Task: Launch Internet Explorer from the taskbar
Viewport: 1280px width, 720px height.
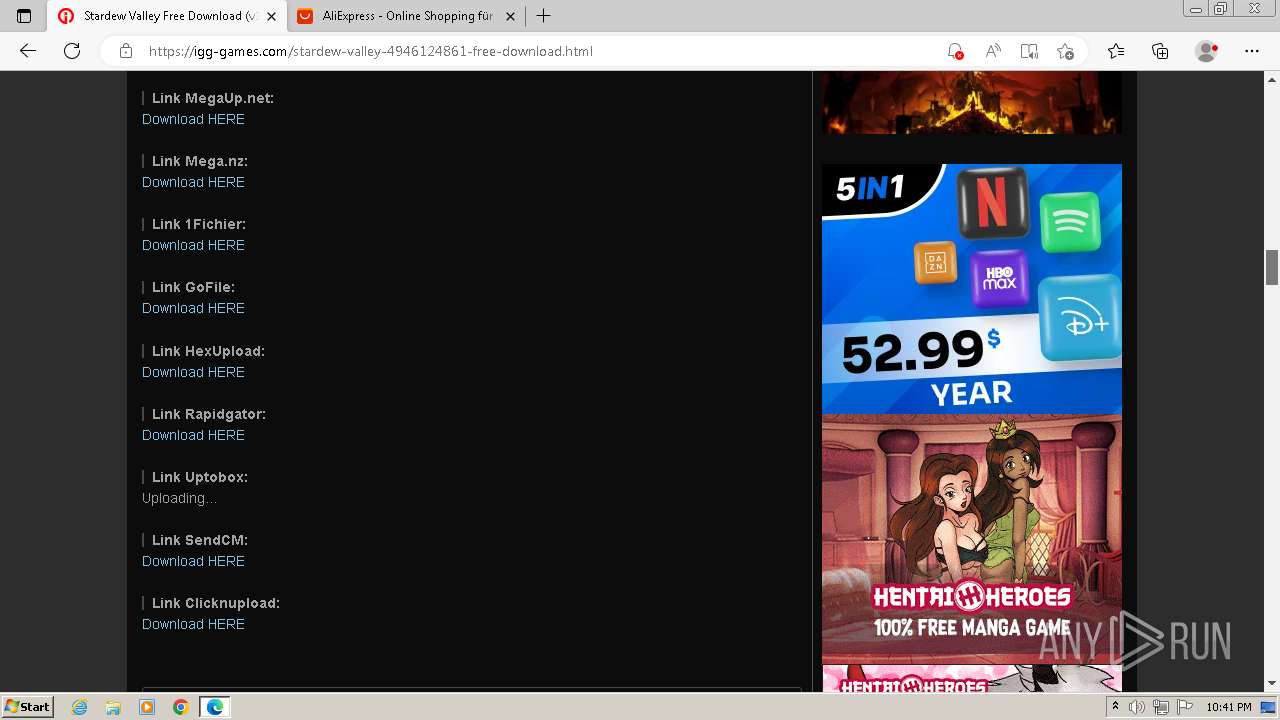Action: pyautogui.click(x=80, y=707)
